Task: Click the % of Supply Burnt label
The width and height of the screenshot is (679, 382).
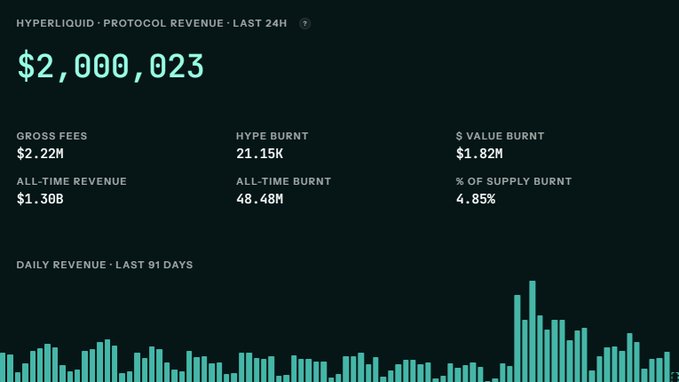Action: (514, 181)
